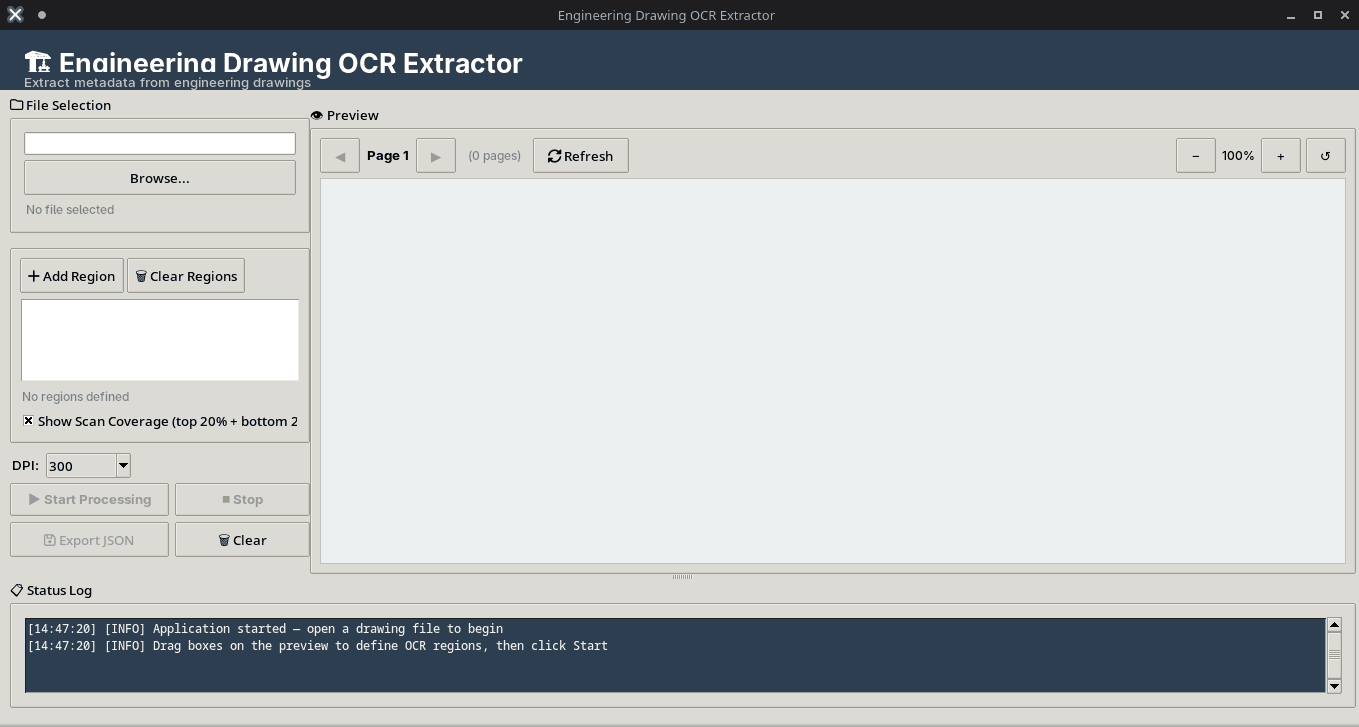Click the "Page 1" label
The image size is (1359, 727).
388,156
